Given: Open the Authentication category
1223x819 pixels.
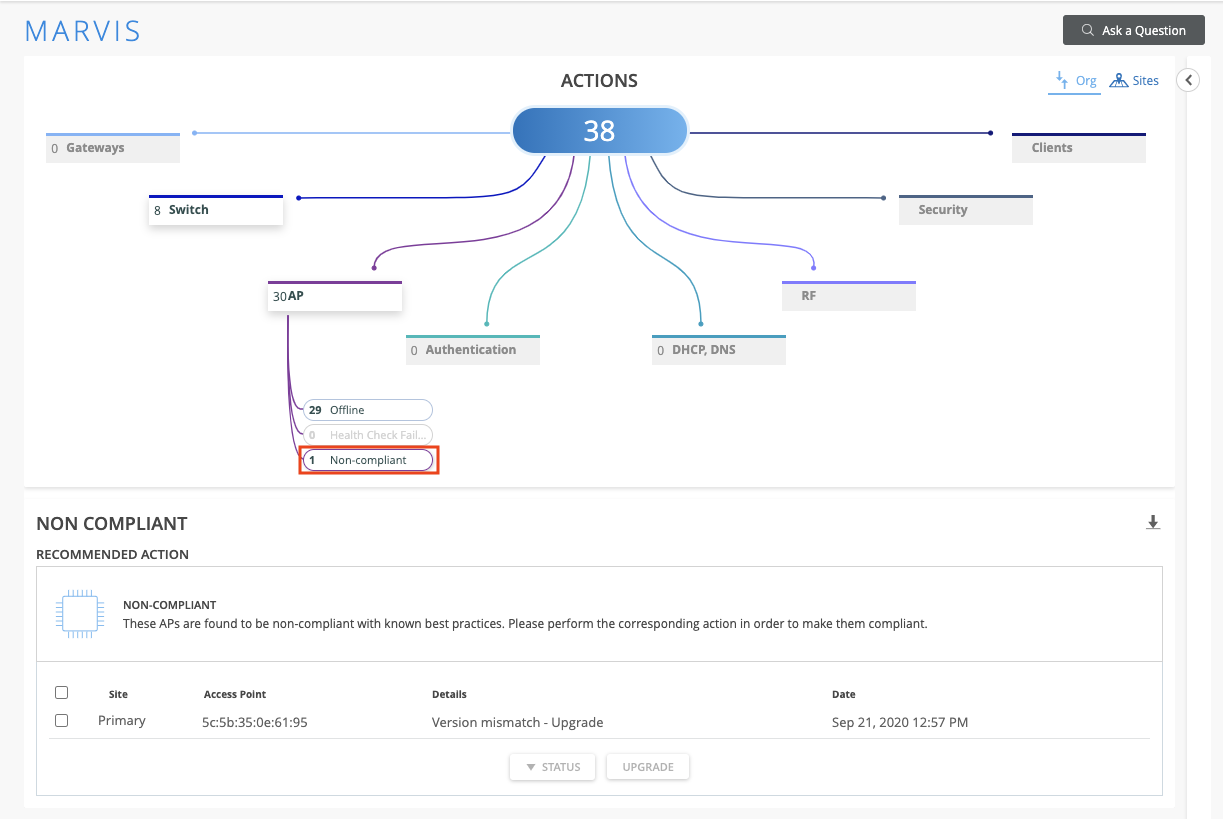Looking at the screenshot, I should [x=473, y=350].
